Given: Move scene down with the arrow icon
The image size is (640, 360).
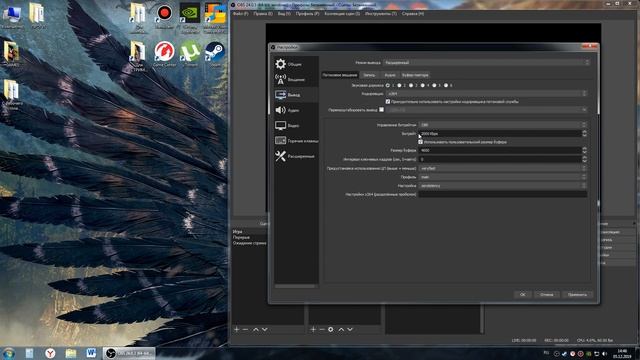Looking at the screenshot, I should 264,329.
